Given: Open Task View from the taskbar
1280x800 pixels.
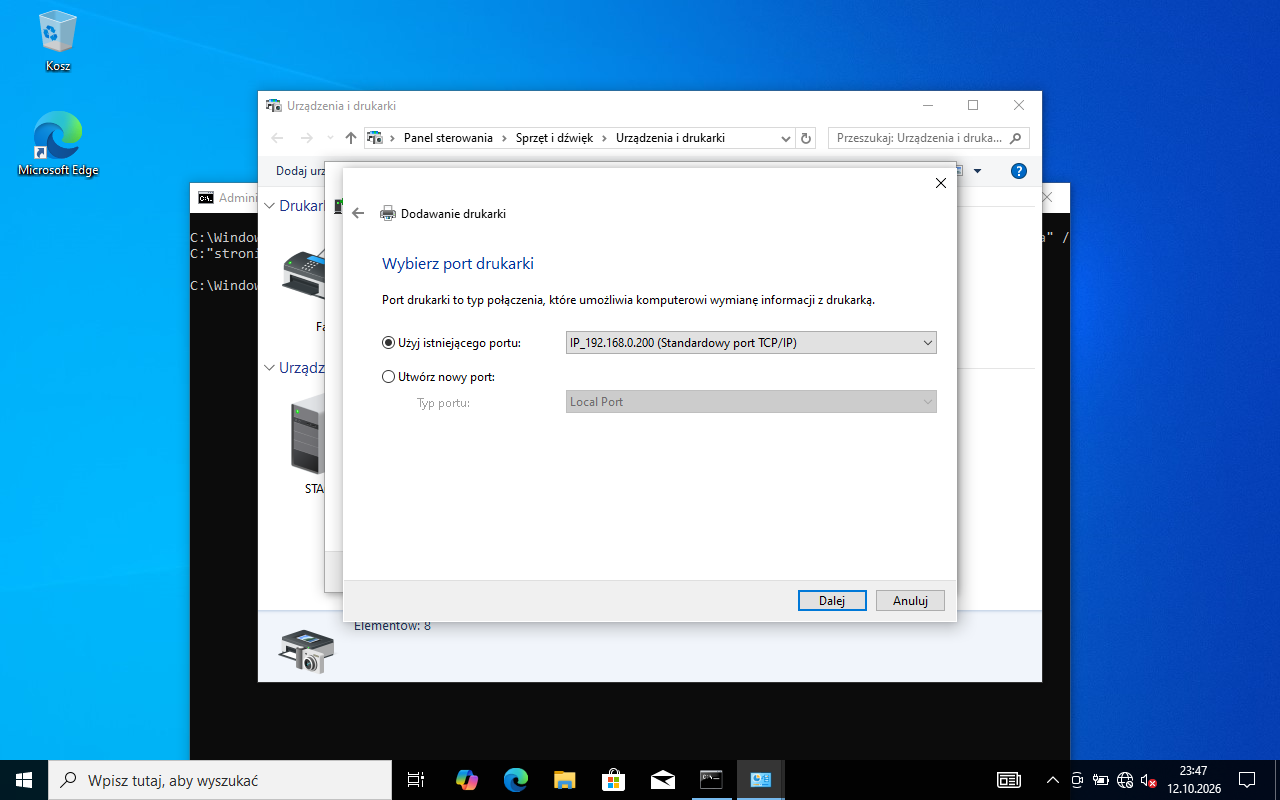Looking at the screenshot, I should point(416,780).
